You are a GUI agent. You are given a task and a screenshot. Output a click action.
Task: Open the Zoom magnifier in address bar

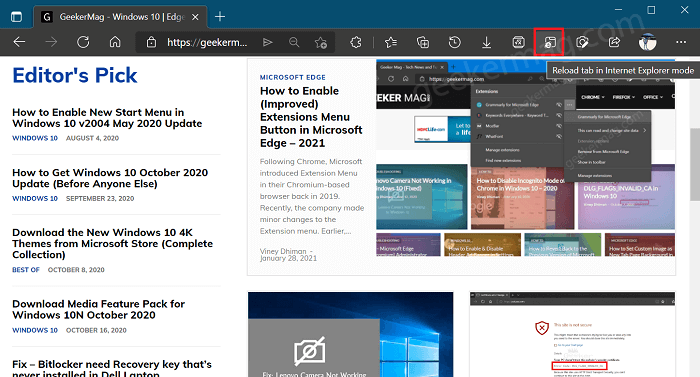(x=294, y=42)
